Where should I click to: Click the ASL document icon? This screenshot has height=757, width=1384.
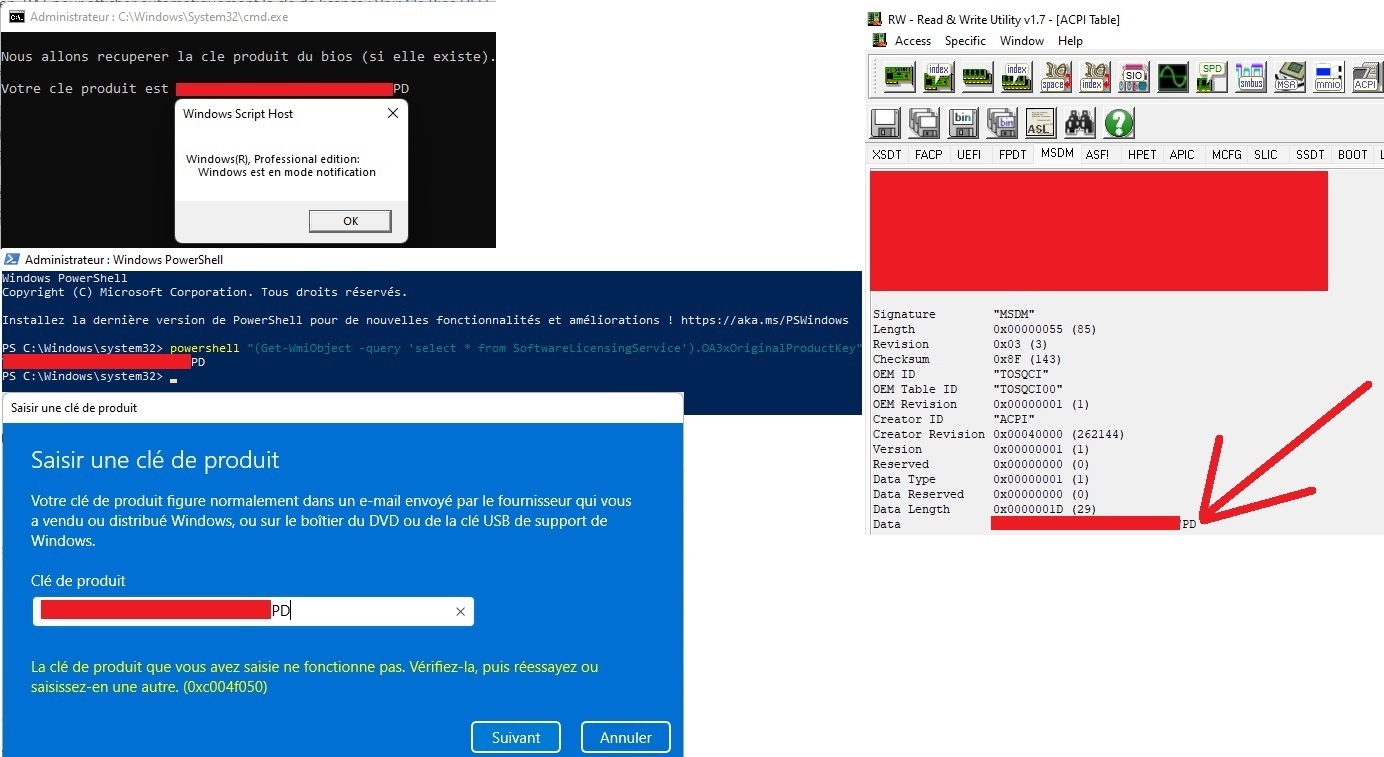(x=1041, y=122)
